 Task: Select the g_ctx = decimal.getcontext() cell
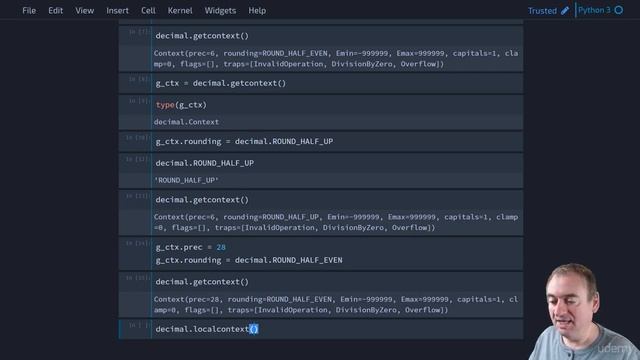337,83
